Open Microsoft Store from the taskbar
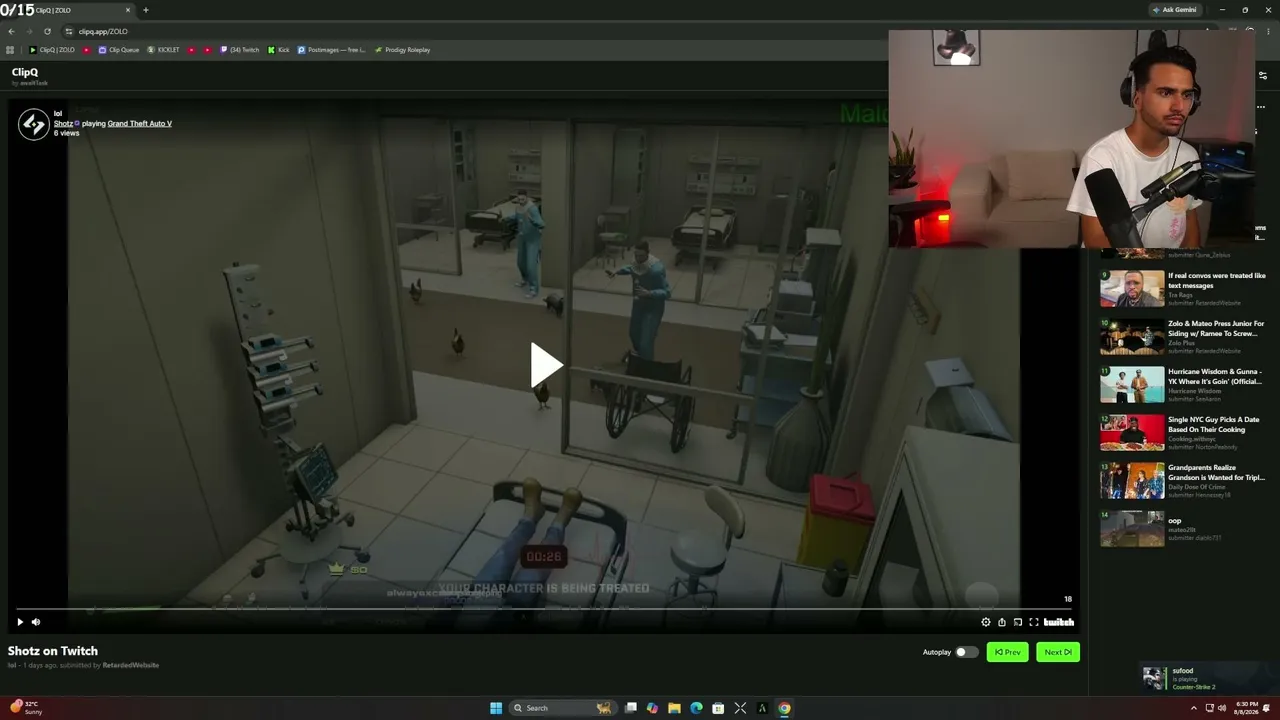1280x720 pixels. click(x=718, y=708)
